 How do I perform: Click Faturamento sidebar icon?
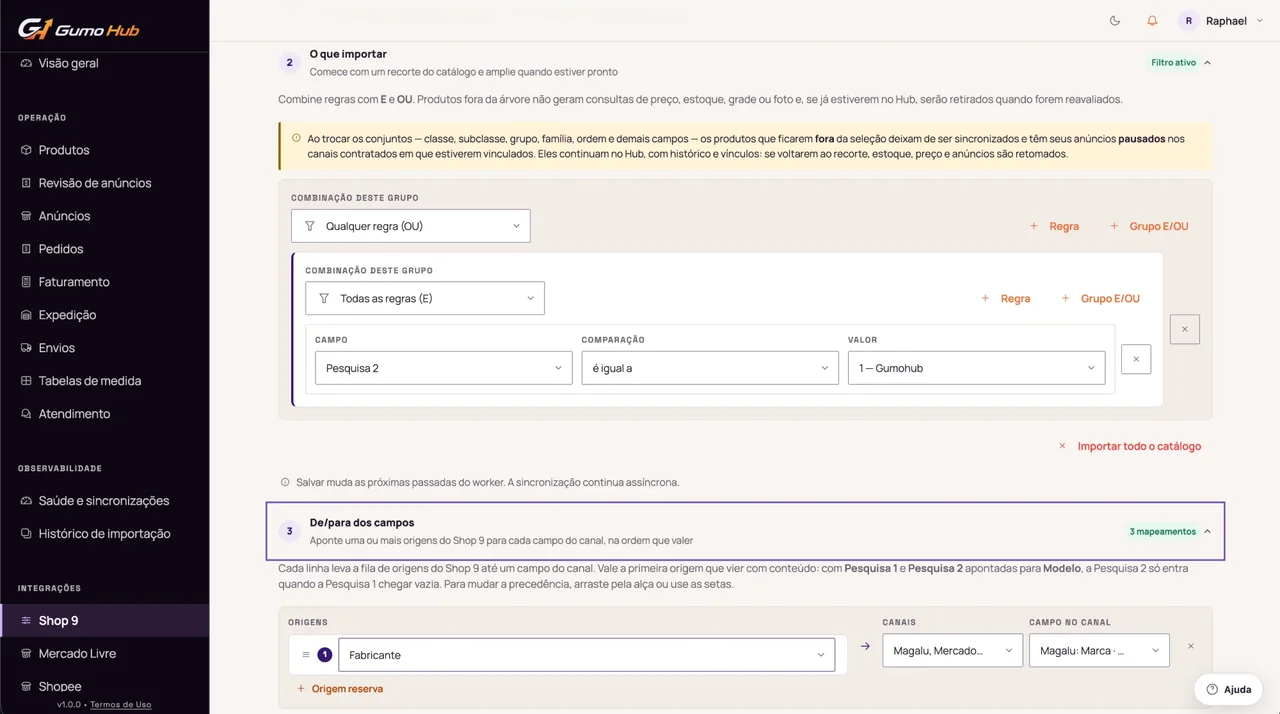26,282
